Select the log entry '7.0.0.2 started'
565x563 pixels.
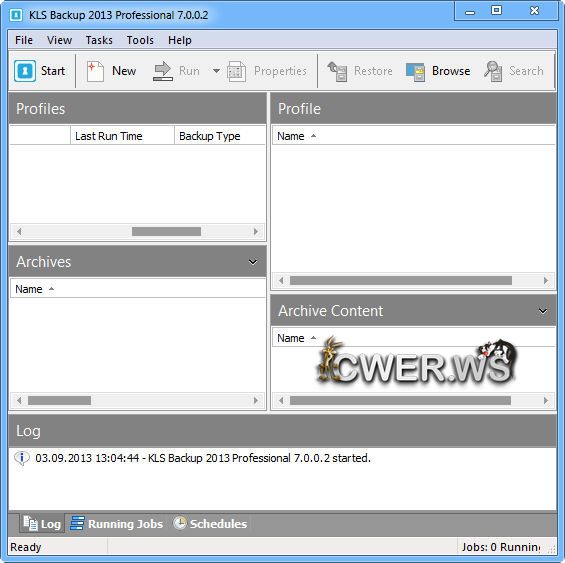(x=203, y=458)
